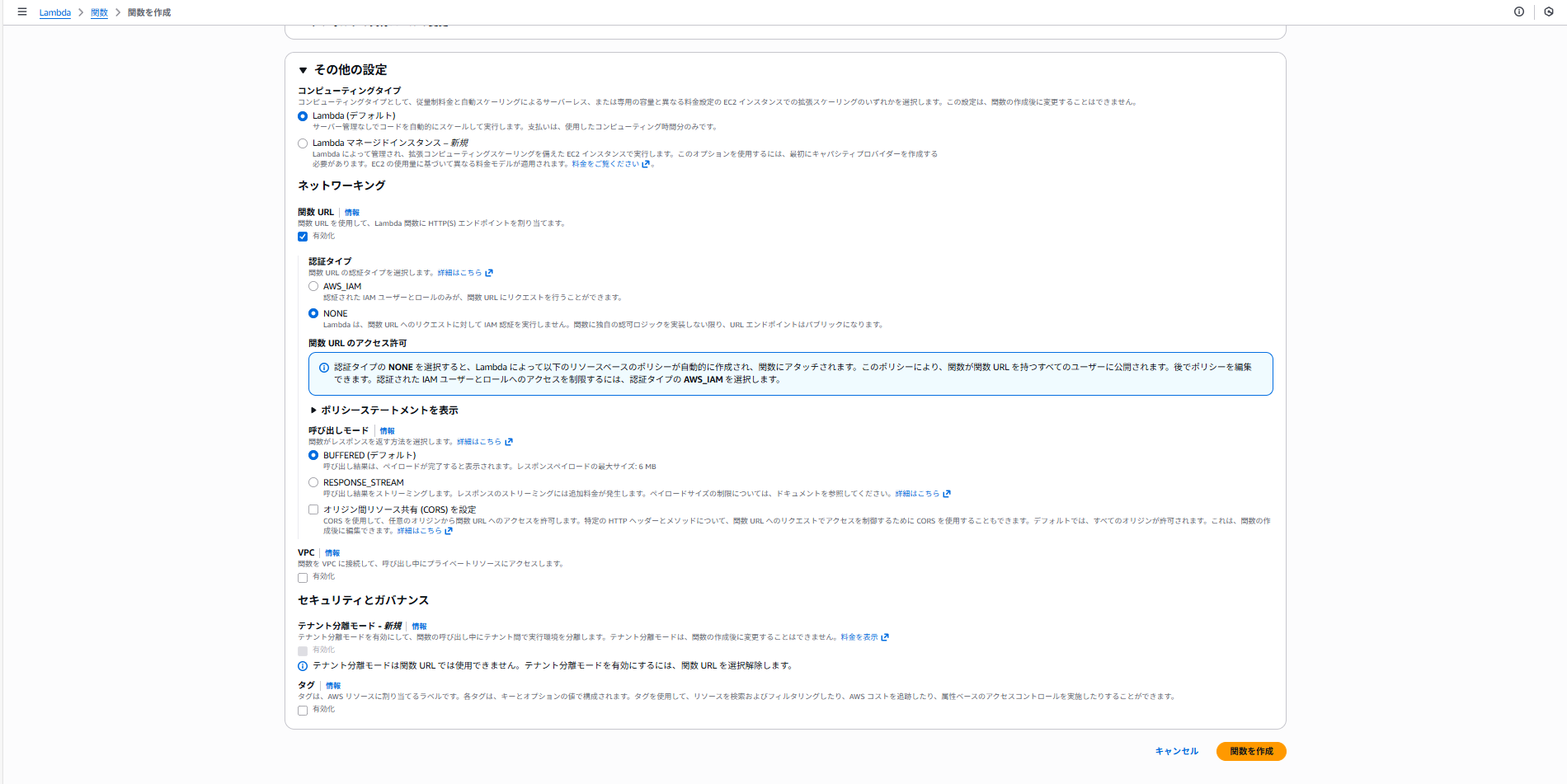Select Lambda (デフォルト) compute type
The width and height of the screenshot is (1567, 784).
pyautogui.click(x=303, y=116)
